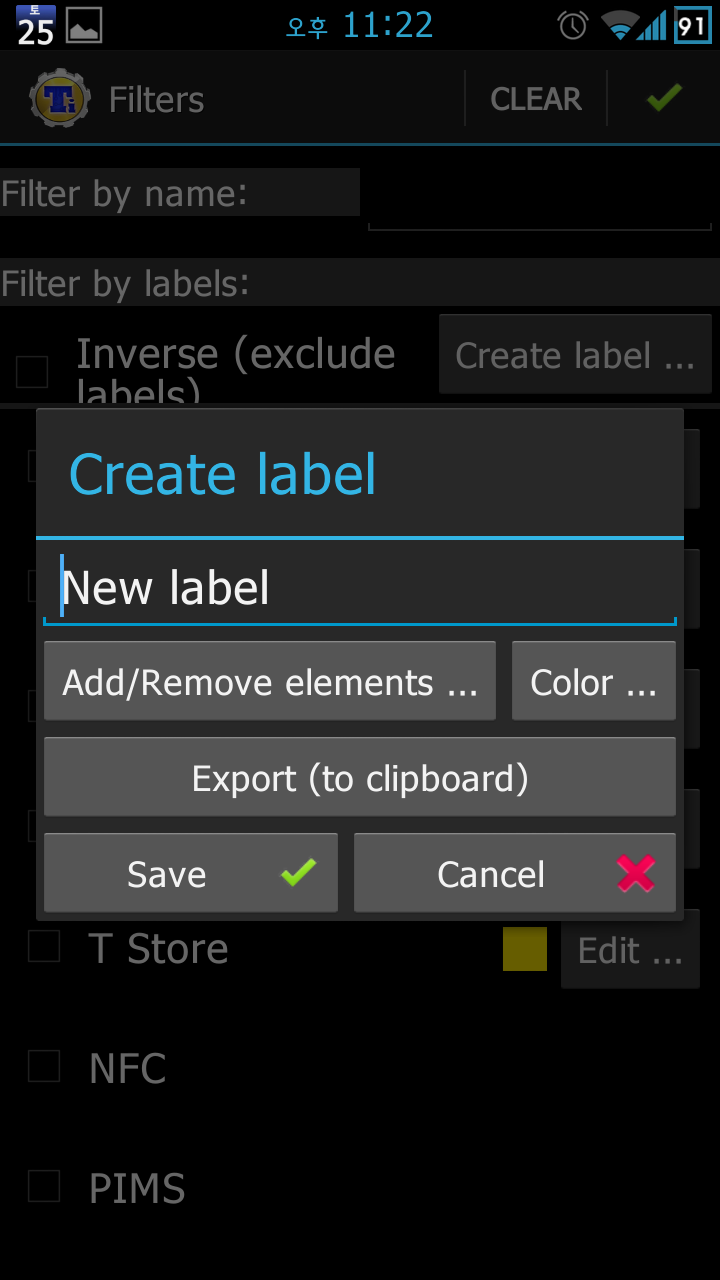This screenshot has height=1280, width=720.
Task: Tap the calendar date 25 icon
Action: tap(35, 26)
